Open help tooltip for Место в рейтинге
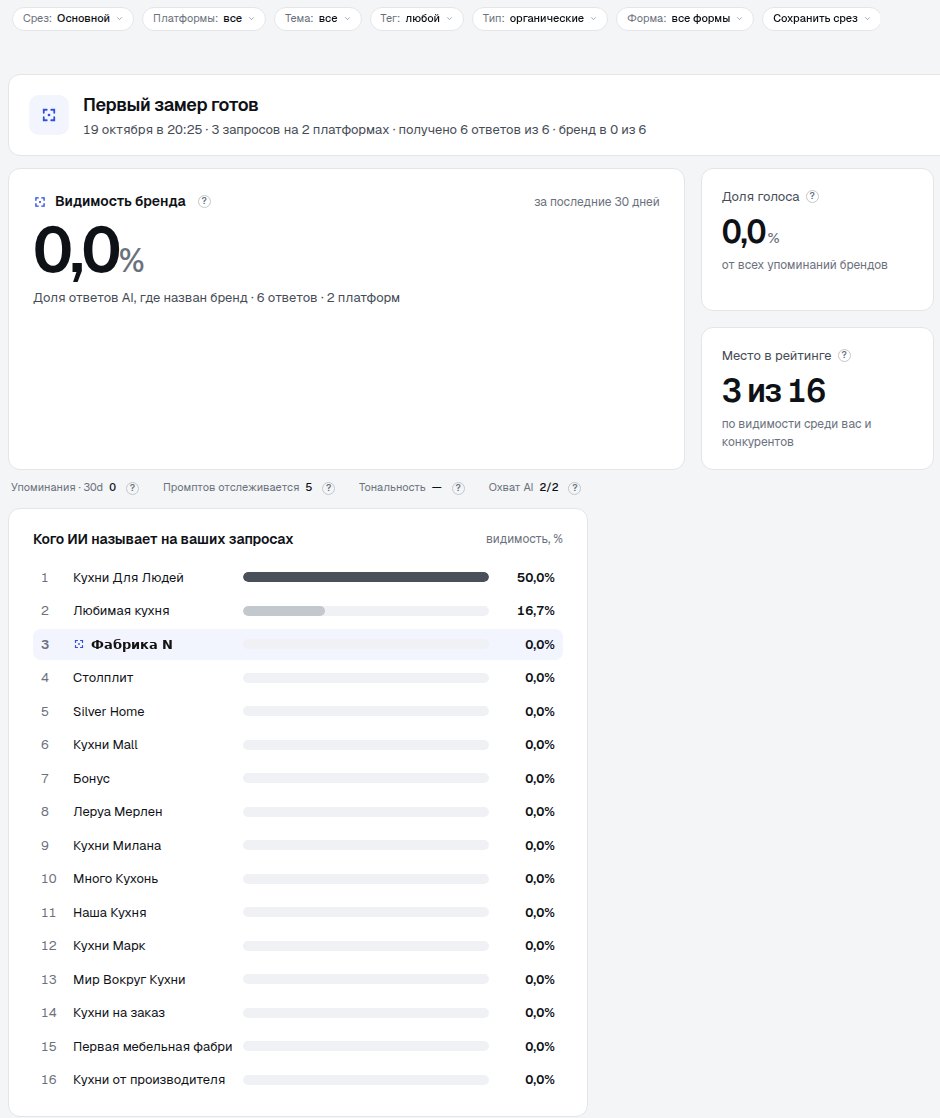 pos(844,355)
